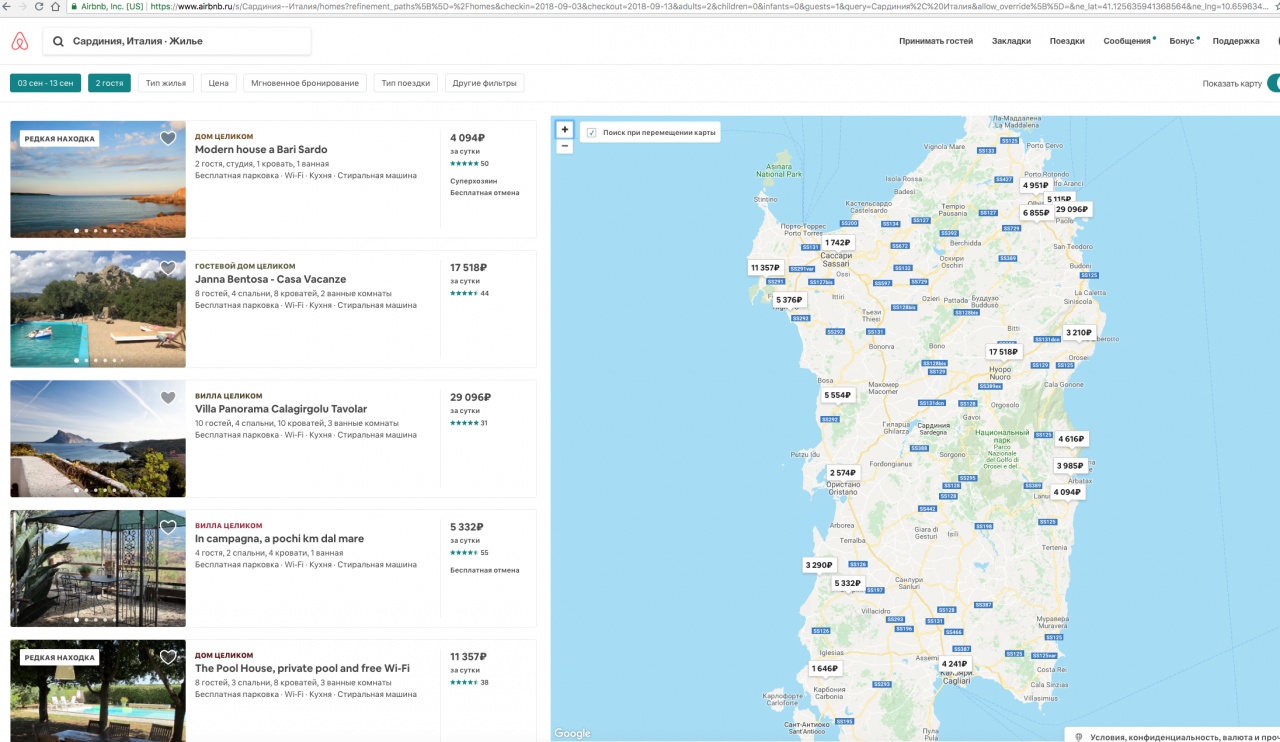The width and height of the screenshot is (1280, 742).
Task: Click the 29 096₽ map price marker
Action: (x=1072, y=209)
